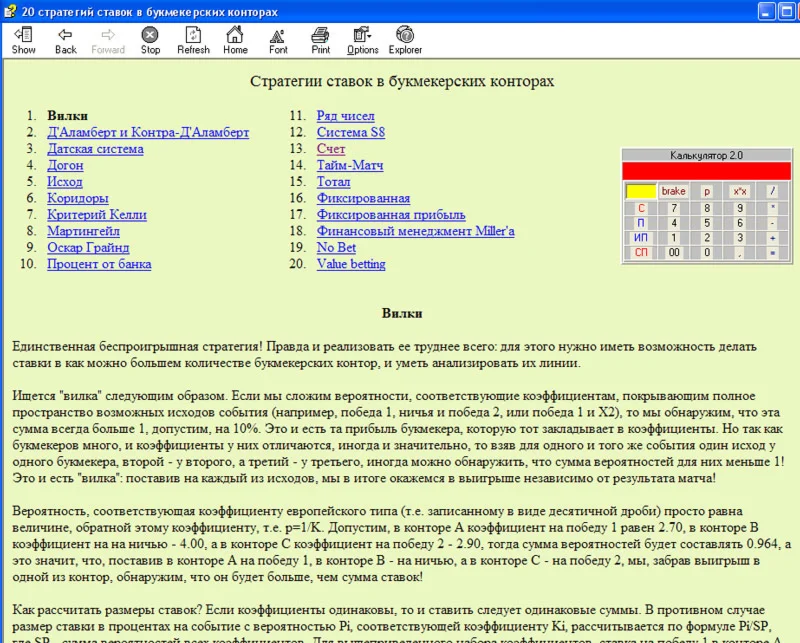Open the Догон strategy link
The height and width of the screenshot is (643, 800).
pyautogui.click(x=65, y=165)
